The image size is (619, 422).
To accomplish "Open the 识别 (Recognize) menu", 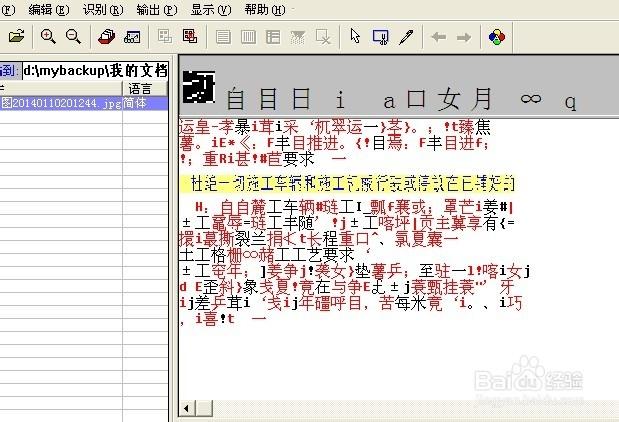I will coord(102,10).
